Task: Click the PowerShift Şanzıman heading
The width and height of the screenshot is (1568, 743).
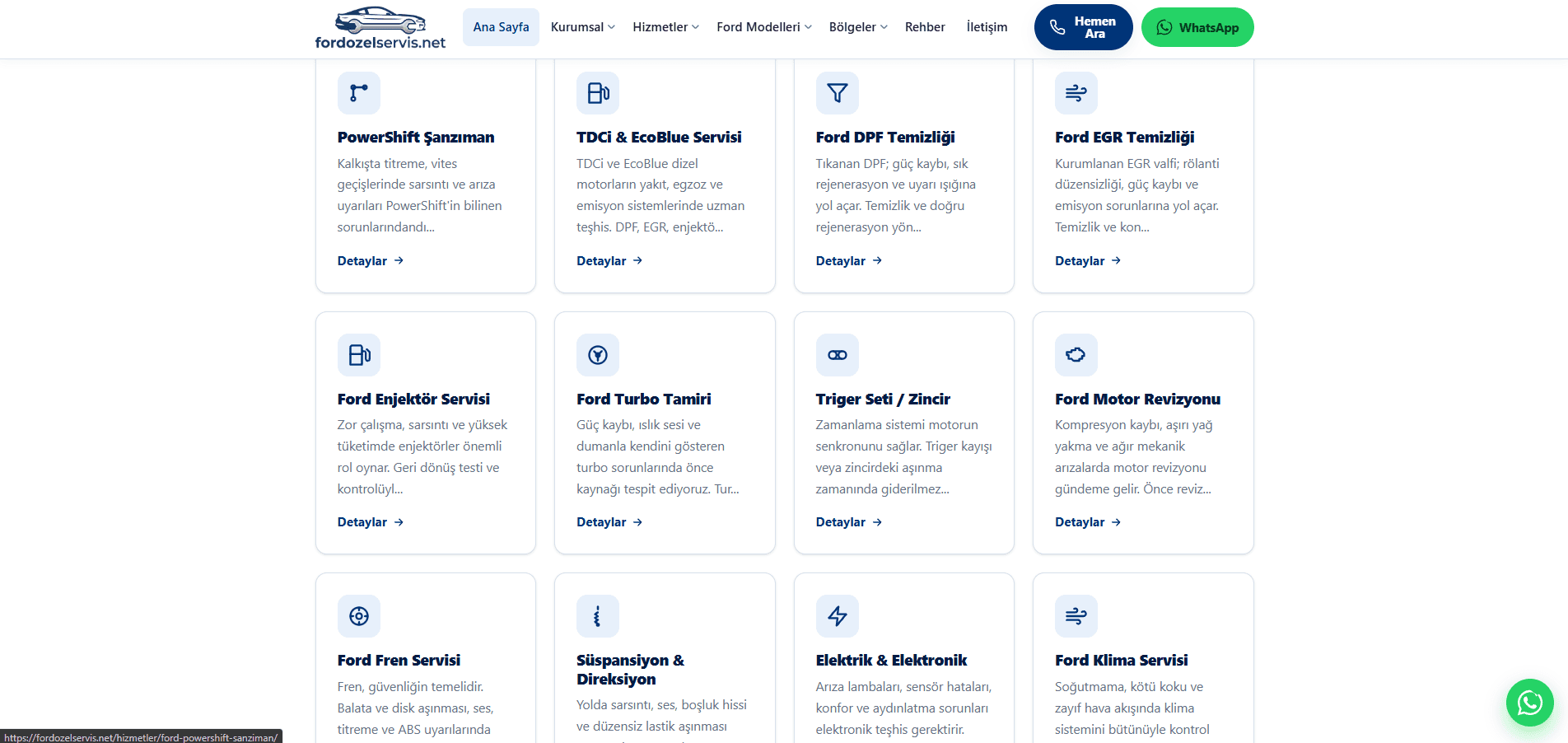Action: tap(416, 138)
